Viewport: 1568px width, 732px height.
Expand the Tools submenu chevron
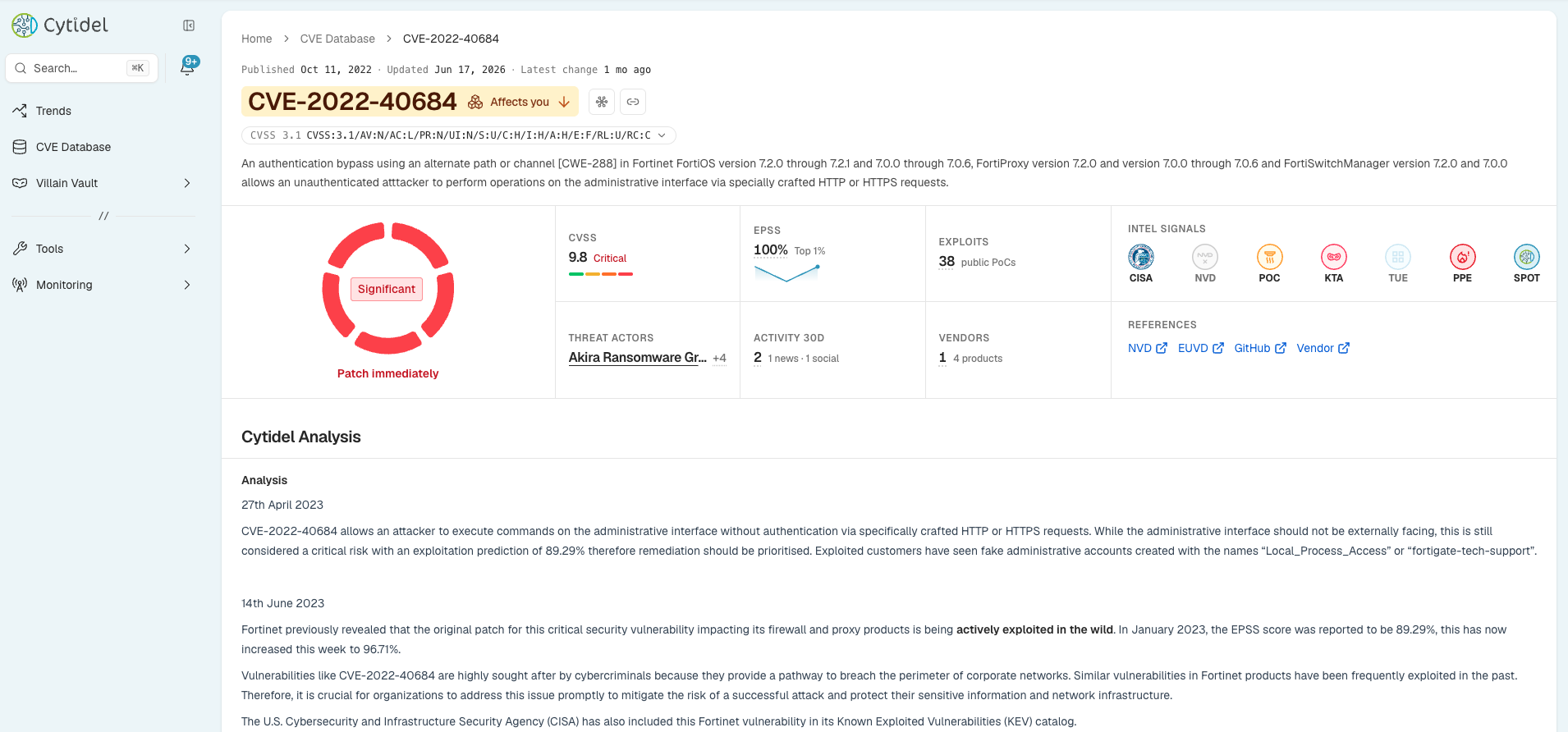coord(187,249)
